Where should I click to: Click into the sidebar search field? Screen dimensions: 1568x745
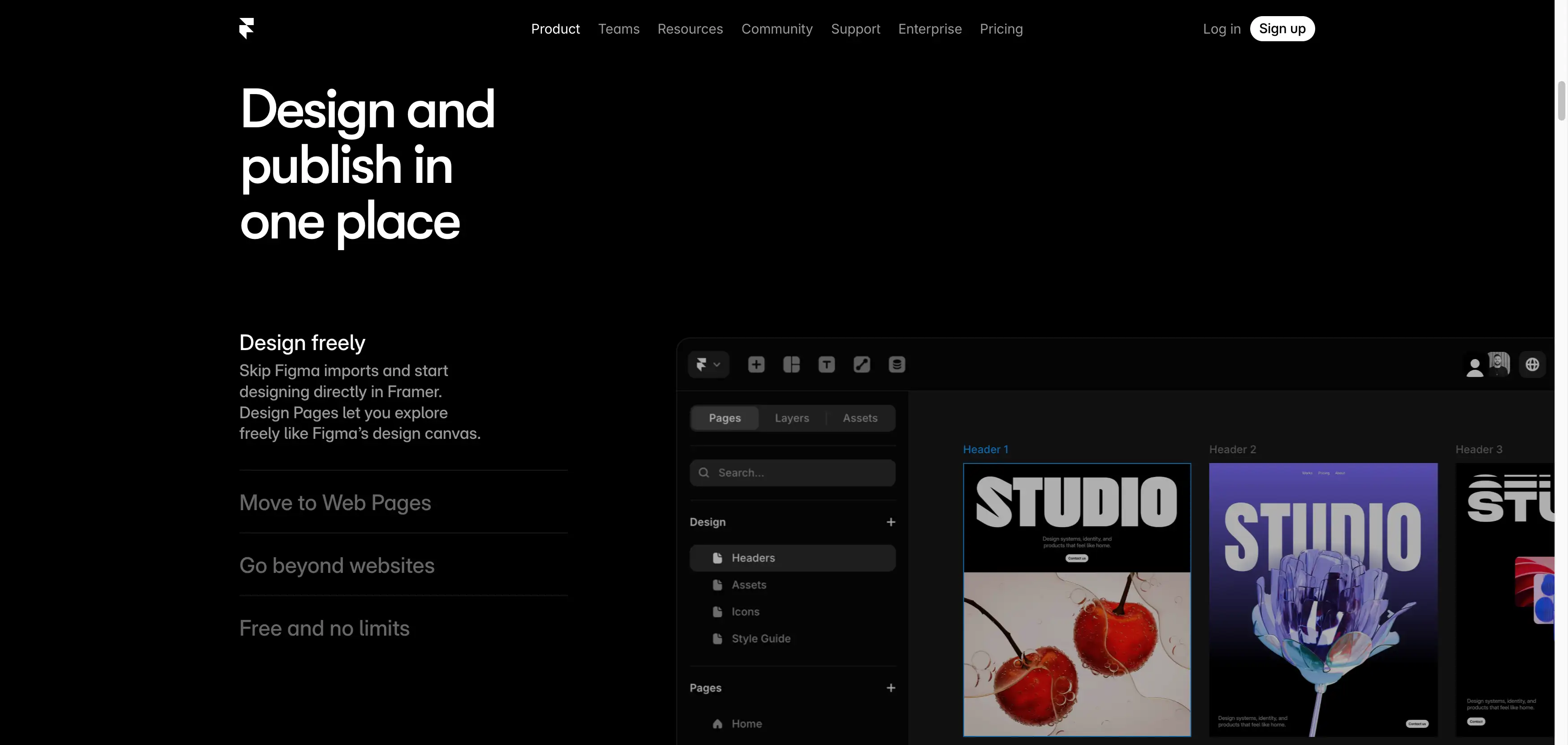click(792, 472)
